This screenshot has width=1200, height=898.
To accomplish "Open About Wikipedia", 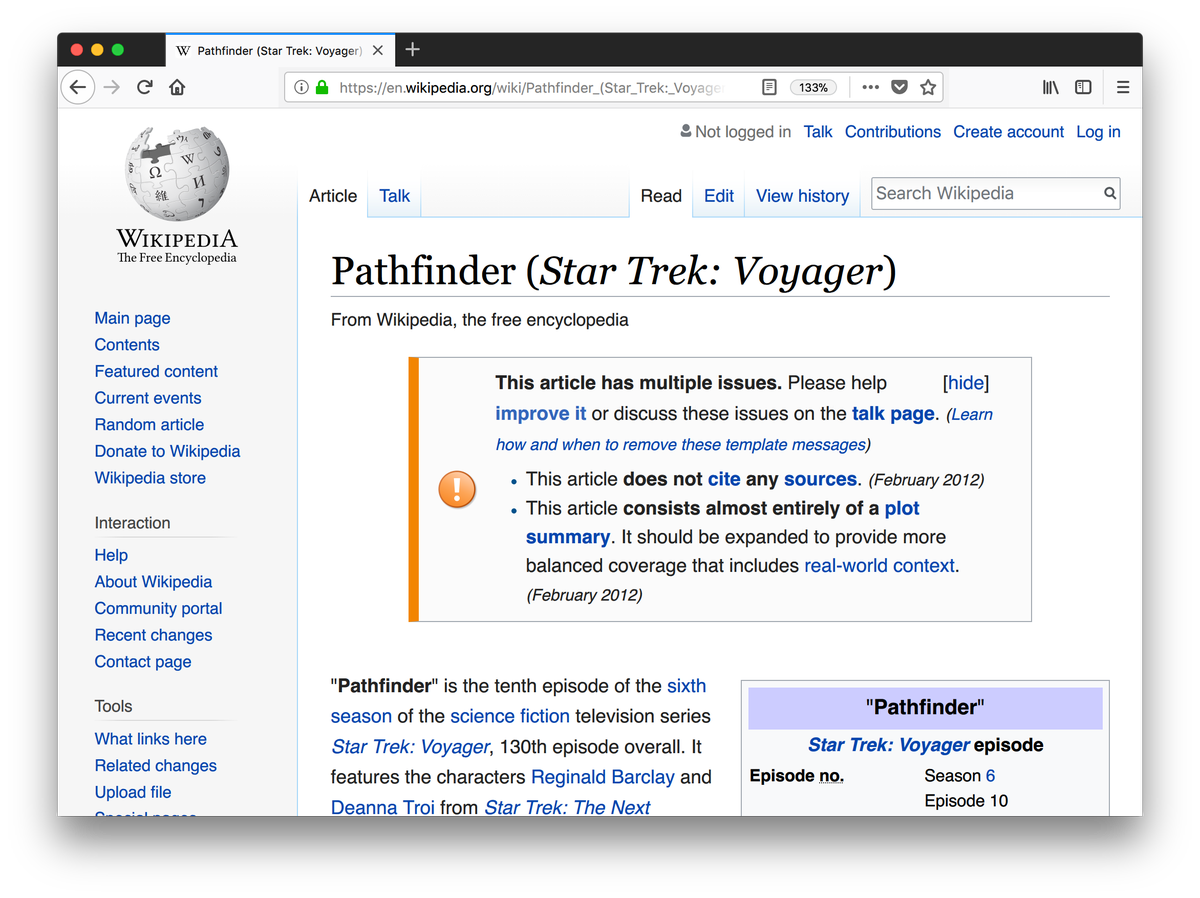I will tap(153, 582).
